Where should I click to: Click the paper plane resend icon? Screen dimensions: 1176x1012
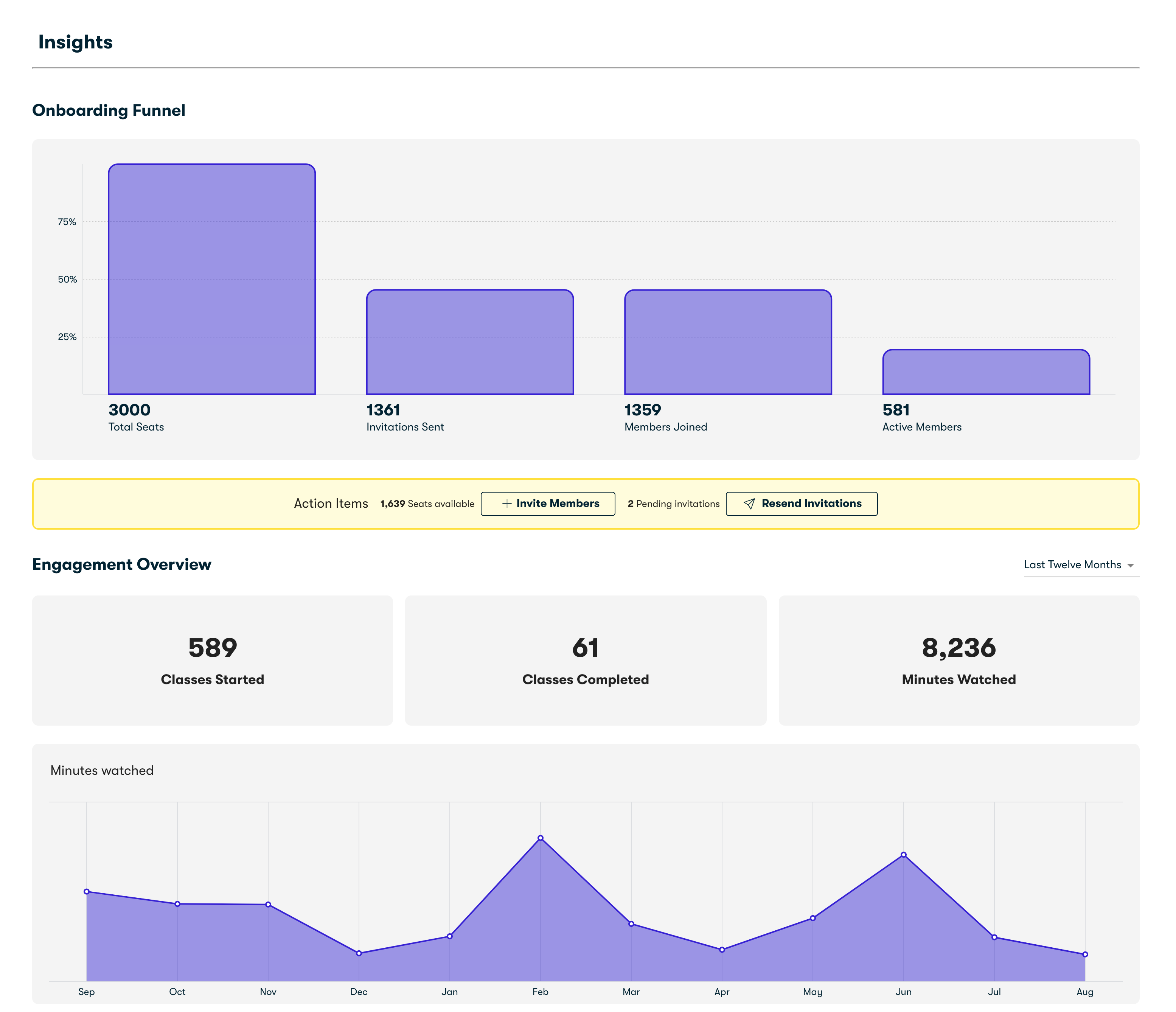point(749,504)
